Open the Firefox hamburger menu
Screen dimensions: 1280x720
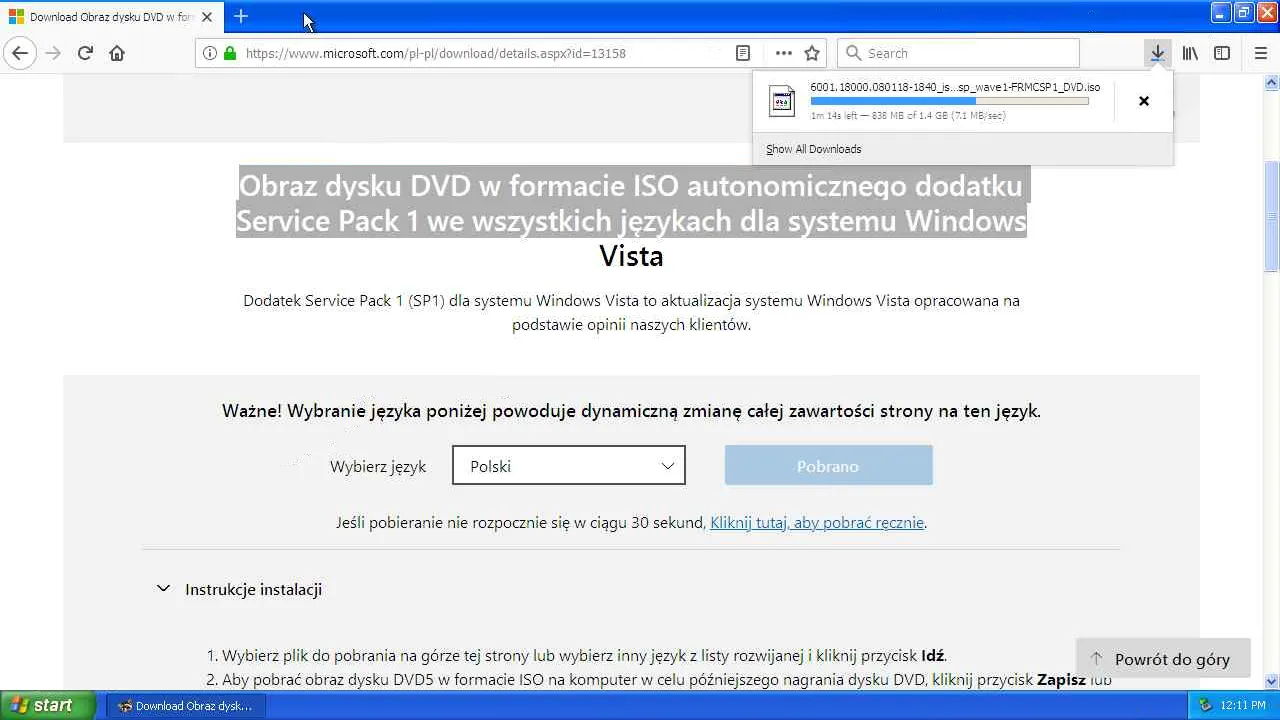coord(1260,53)
